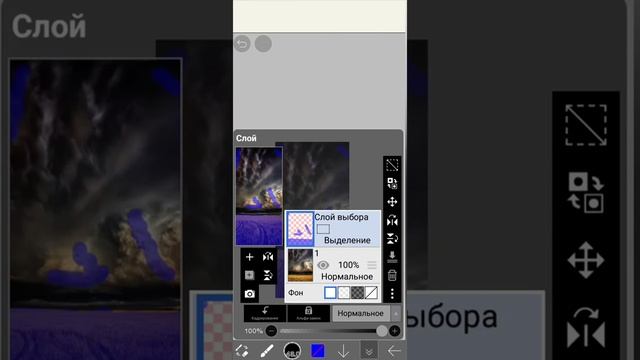Click mirror-flip icon beside the plus button
This screenshot has width=640, height=360.
tap(268, 257)
